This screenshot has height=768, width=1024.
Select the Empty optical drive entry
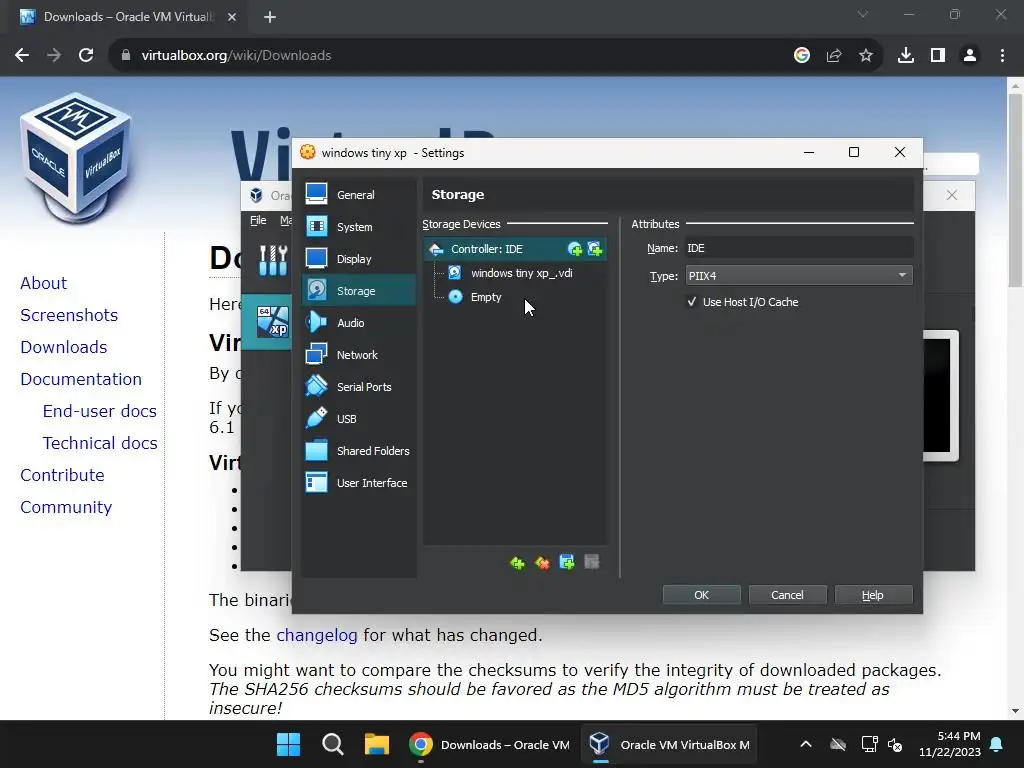tap(486, 297)
